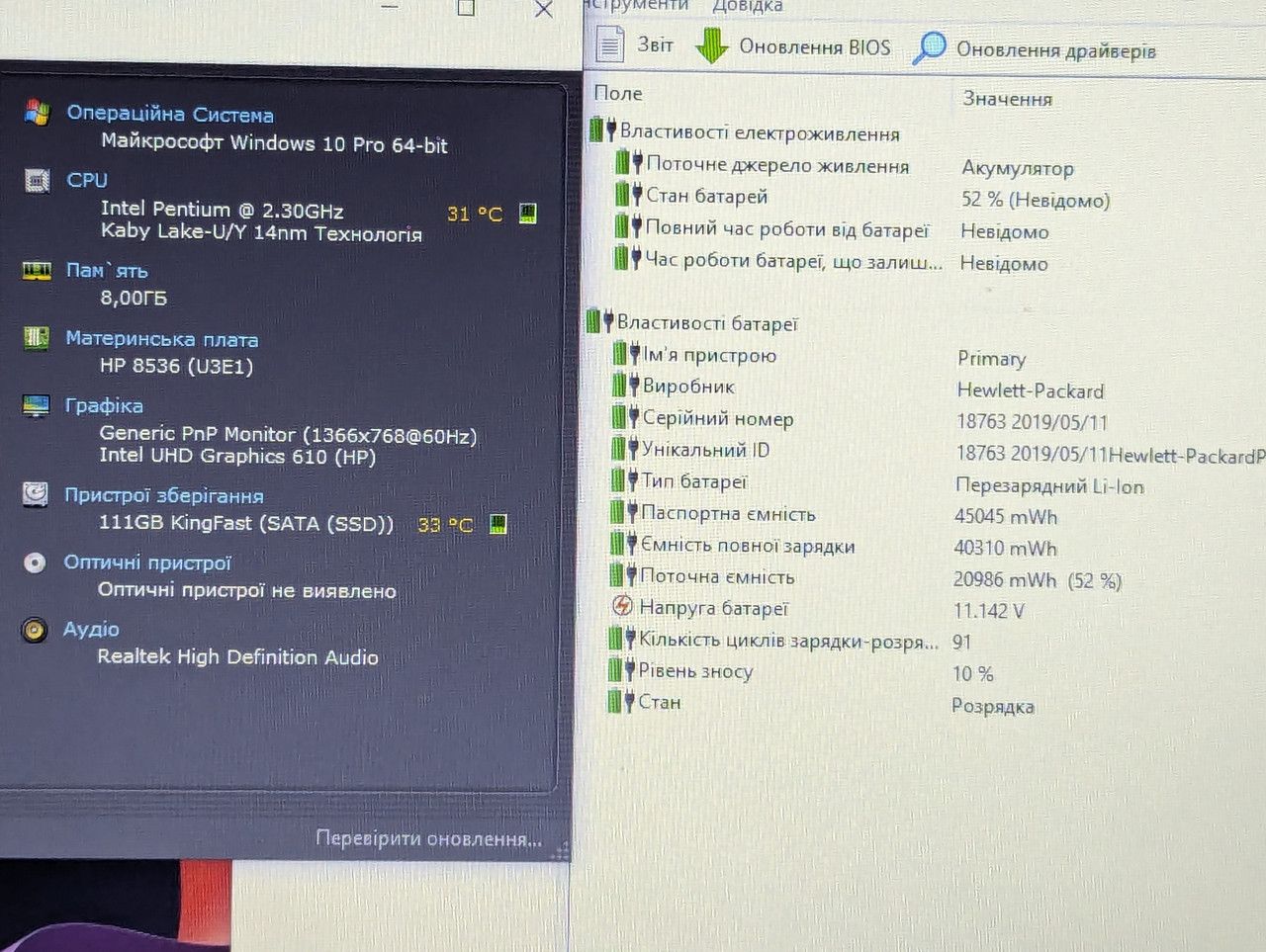Select the 'Поточна ємність' field label
The height and width of the screenshot is (952, 1266).
pos(717,576)
